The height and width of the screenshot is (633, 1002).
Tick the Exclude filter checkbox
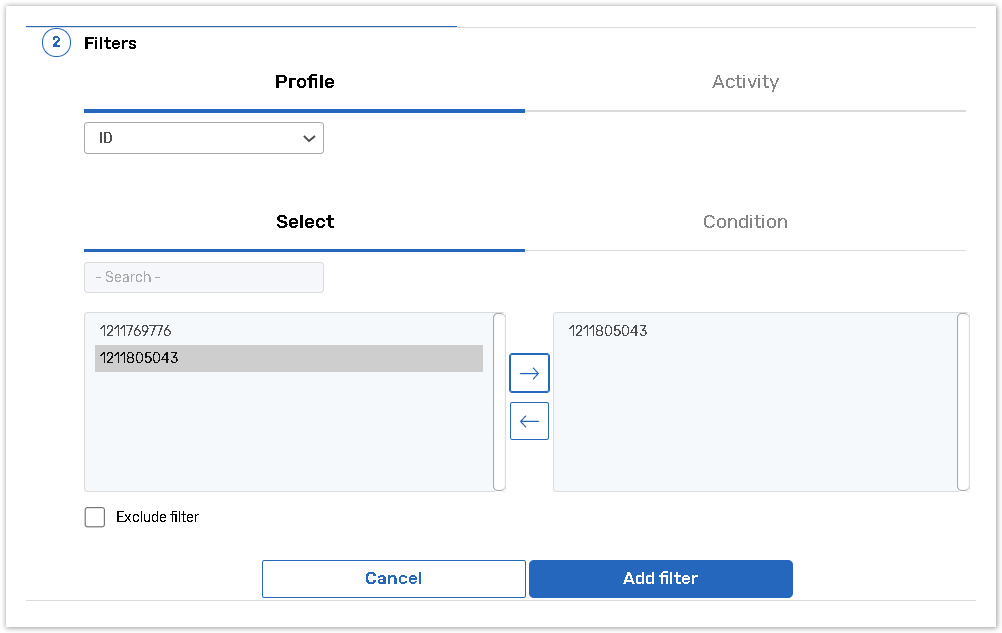coord(95,517)
